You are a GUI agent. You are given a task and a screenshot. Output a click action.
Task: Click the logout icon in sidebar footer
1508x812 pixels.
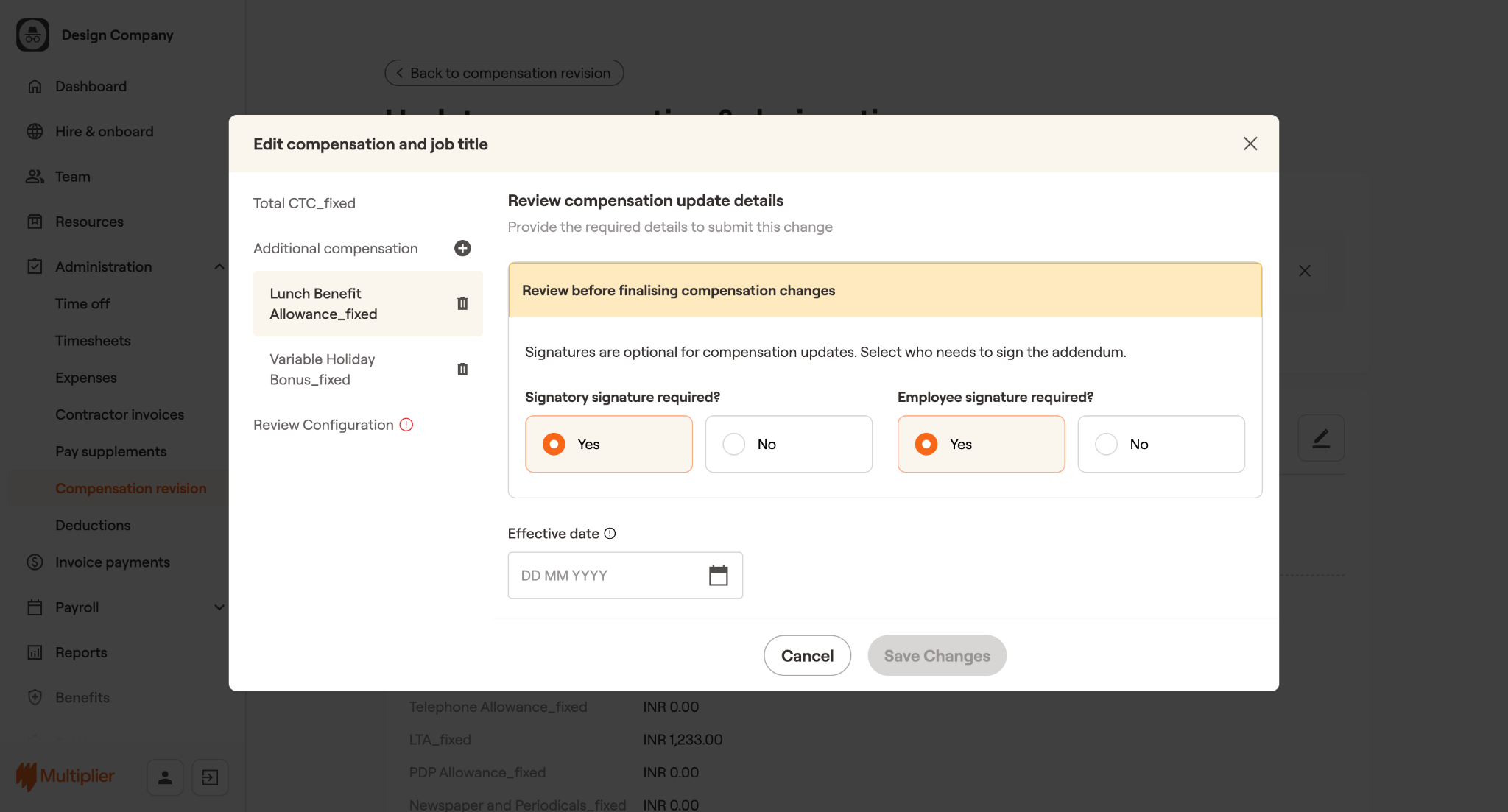(x=210, y=777)
